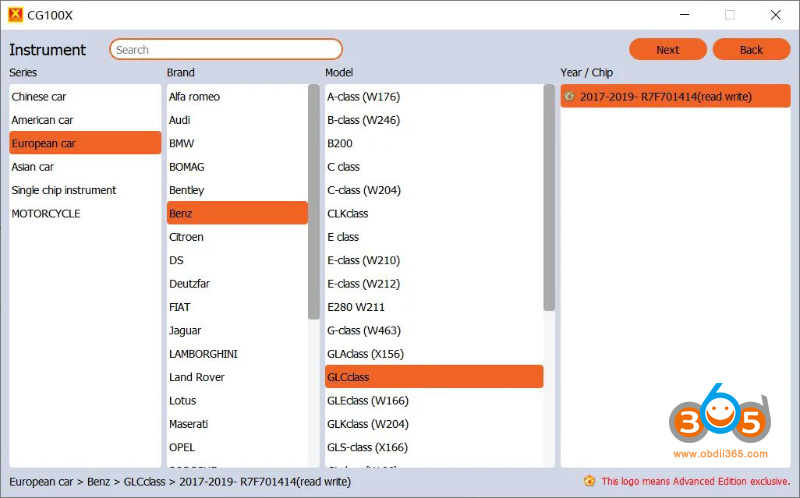Select Alfa romeo brand
This screenshot has width=800, height=498.
[x=237, y=96]
